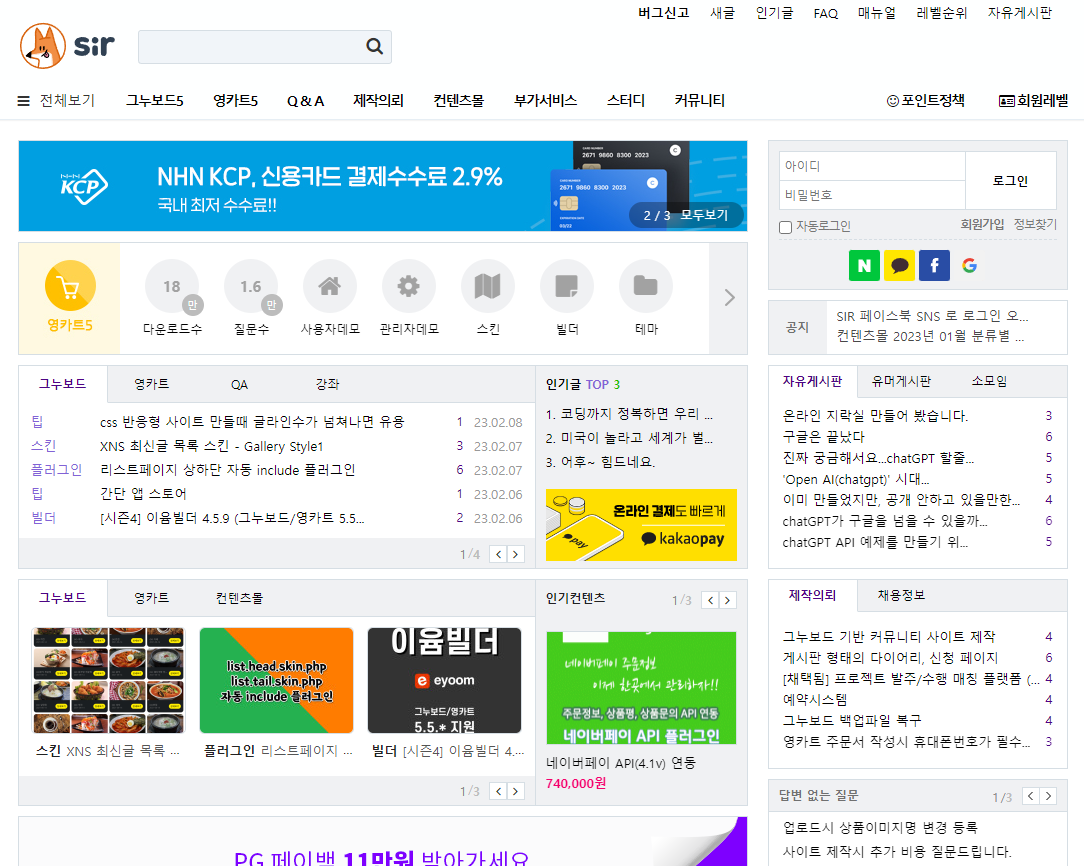Image resolution: width=1084 pixels, height=866 pixels.
Task: Open the 커뮤니티 navigation menu
Action: click(700, 101)
